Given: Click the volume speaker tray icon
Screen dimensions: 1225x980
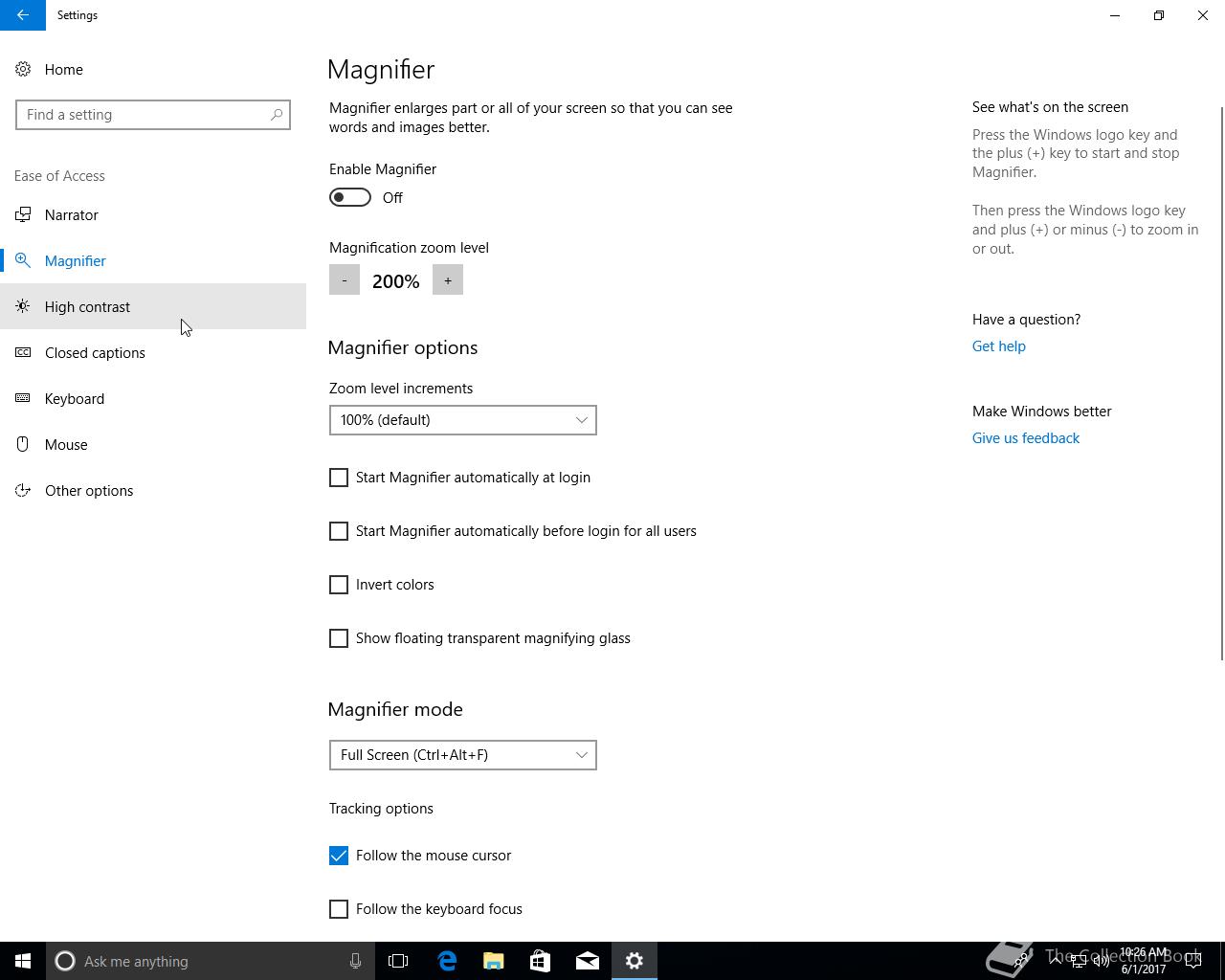Looking at the screenshot, I should 1102,961.
